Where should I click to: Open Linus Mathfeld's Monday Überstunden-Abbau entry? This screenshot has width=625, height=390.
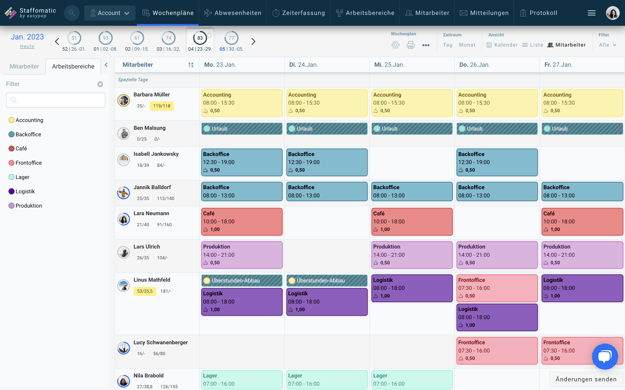coord(242,280)
